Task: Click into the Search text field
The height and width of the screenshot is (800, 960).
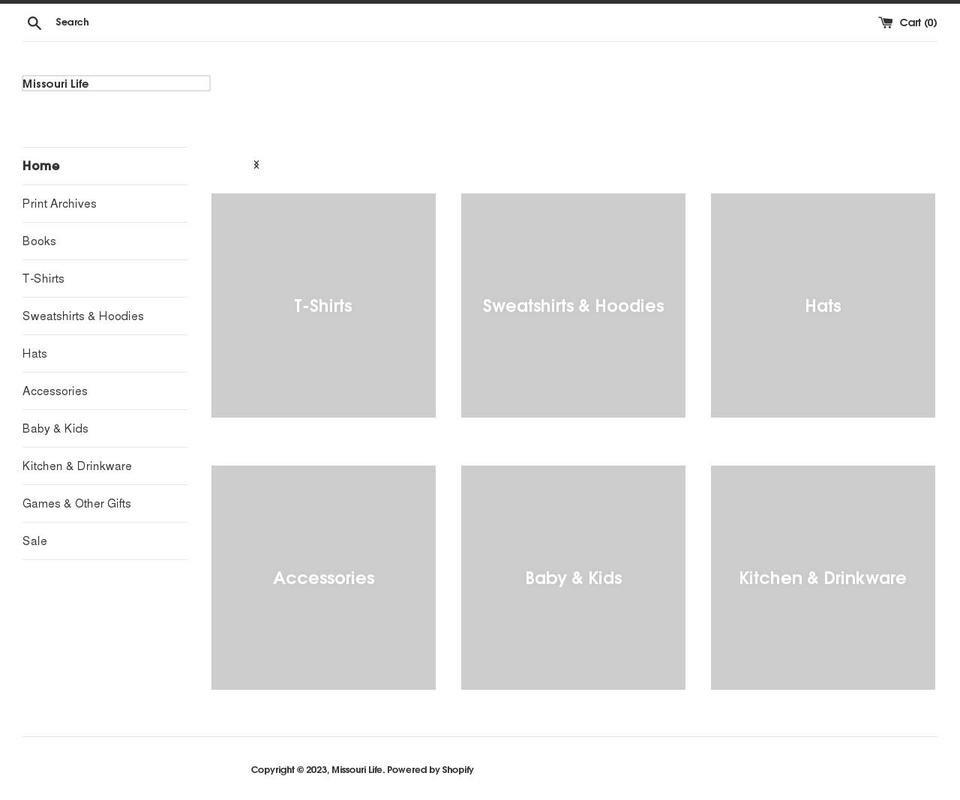Action: [x=72, y=22]
